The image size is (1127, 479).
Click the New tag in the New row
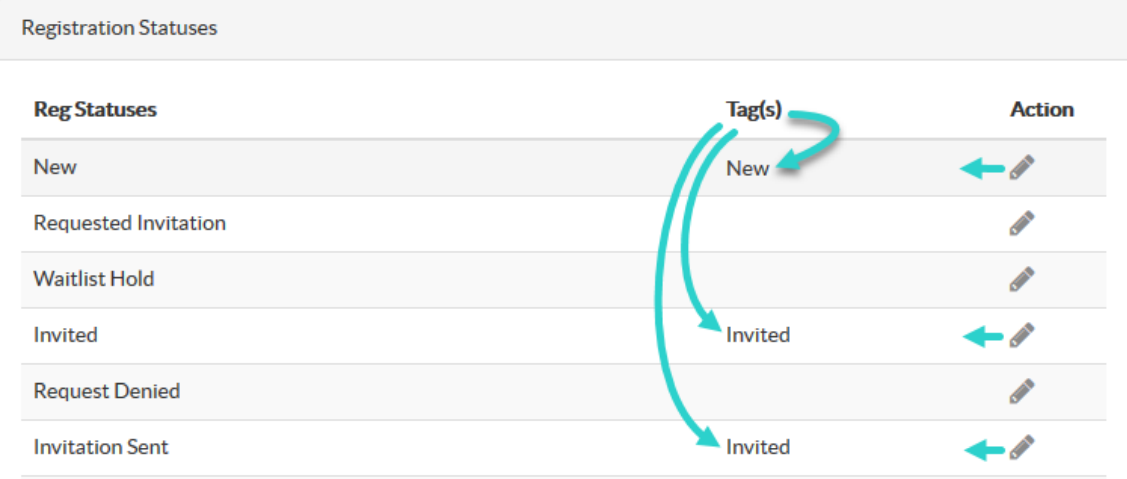tap(748, 168)
